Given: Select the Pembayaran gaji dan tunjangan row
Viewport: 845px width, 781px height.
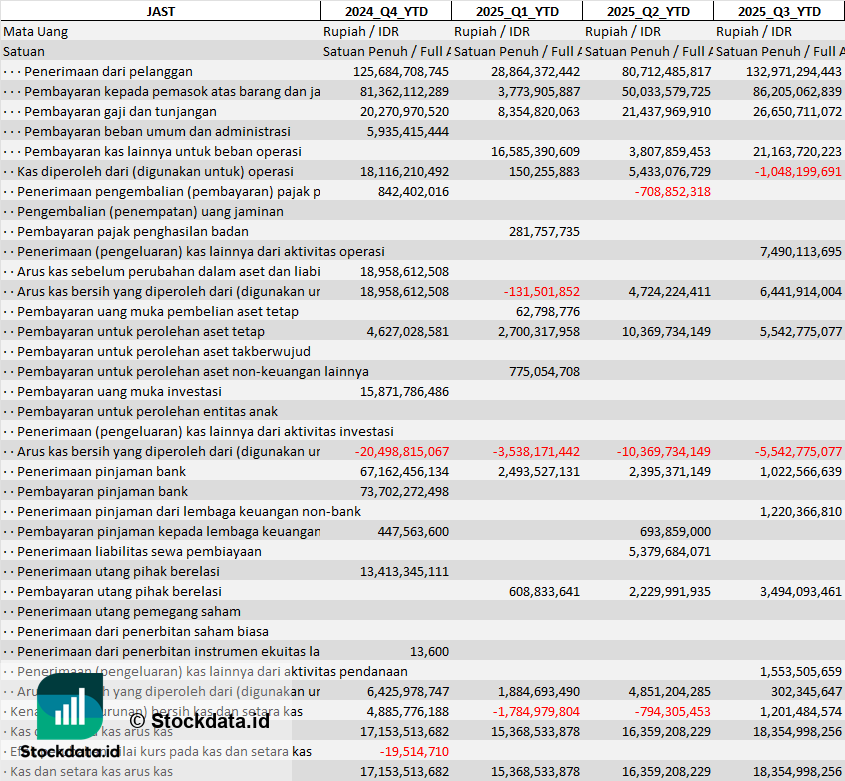Looking at the screenshot, I should pyautogui.click(x=119, y=111).
